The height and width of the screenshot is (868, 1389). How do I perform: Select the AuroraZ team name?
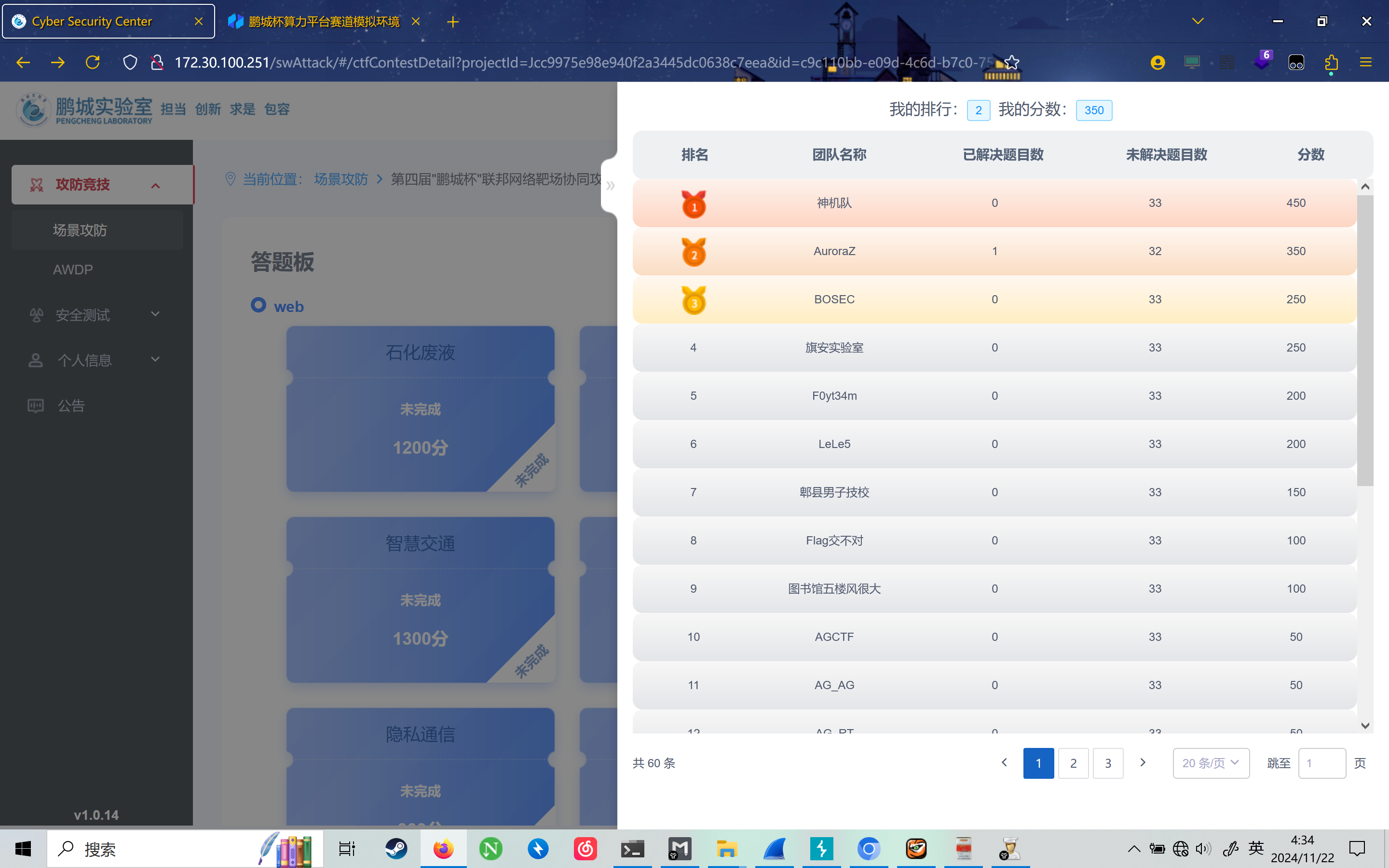[834, 251]
